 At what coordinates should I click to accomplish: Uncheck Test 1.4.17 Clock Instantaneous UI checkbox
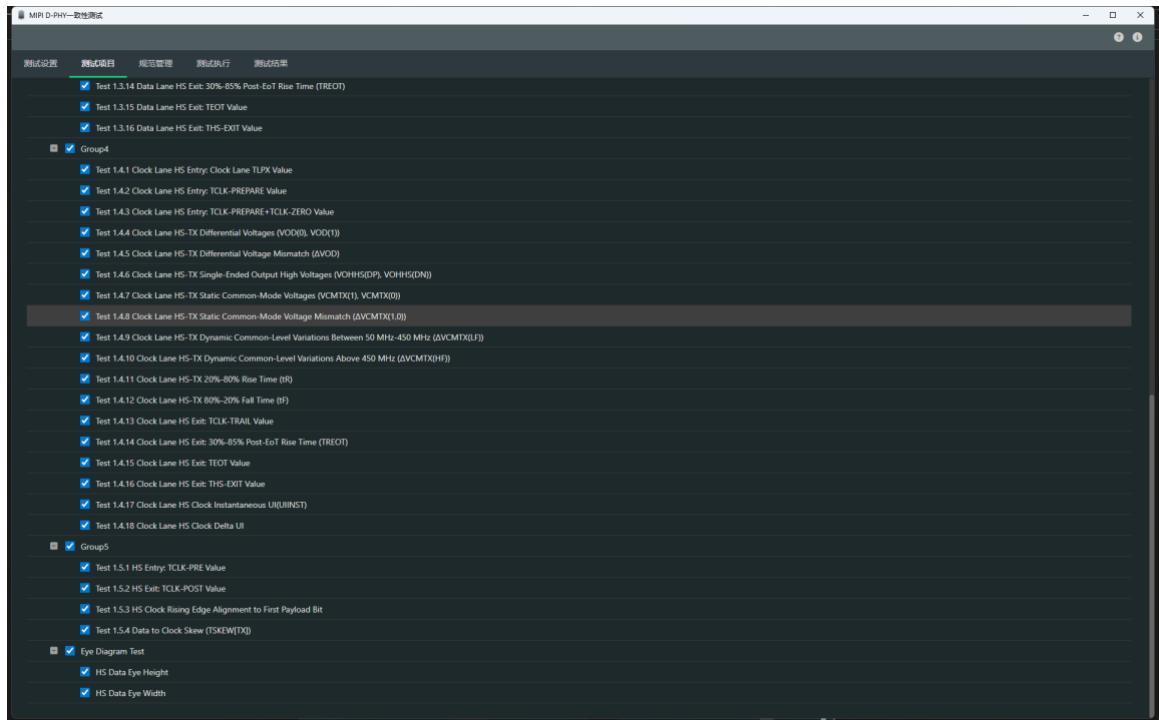[85, 504]
